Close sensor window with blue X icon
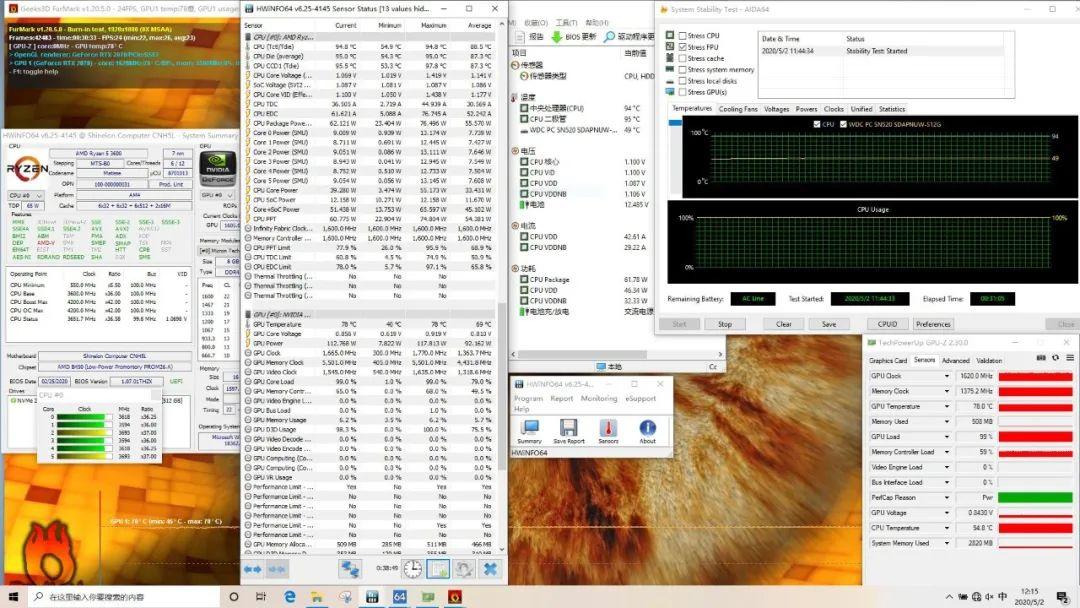This screenshot has width=1080, height=608. pos(490,569)
